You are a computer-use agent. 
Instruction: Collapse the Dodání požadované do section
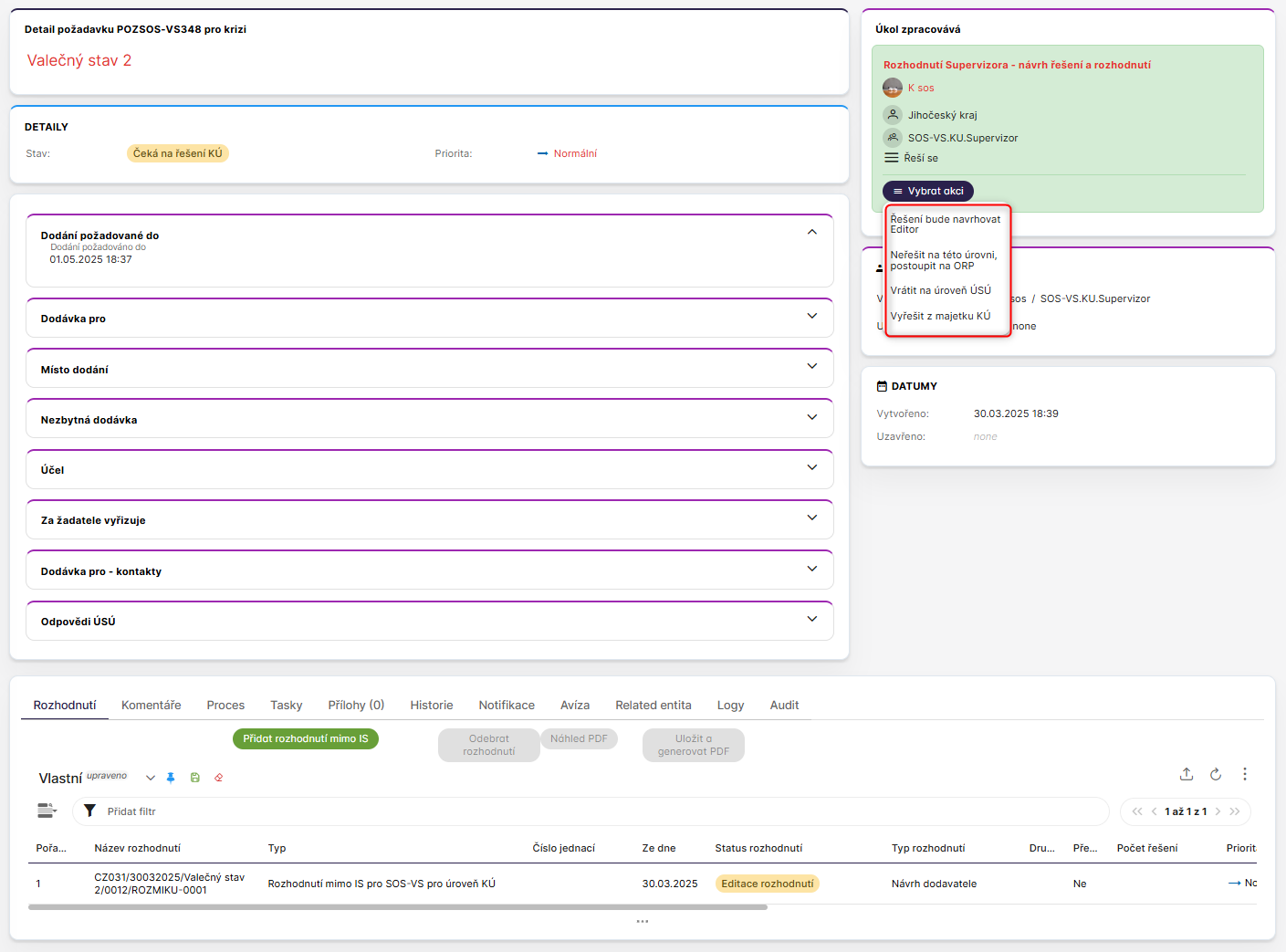click(x=811, y=232)
